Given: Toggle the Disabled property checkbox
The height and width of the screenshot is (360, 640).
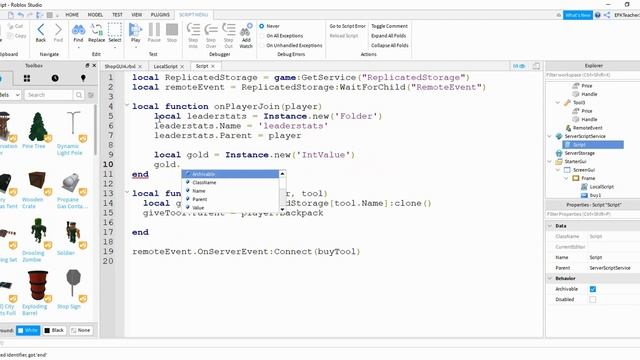Looking at the screenshot, I should click(x=593, y=300).
